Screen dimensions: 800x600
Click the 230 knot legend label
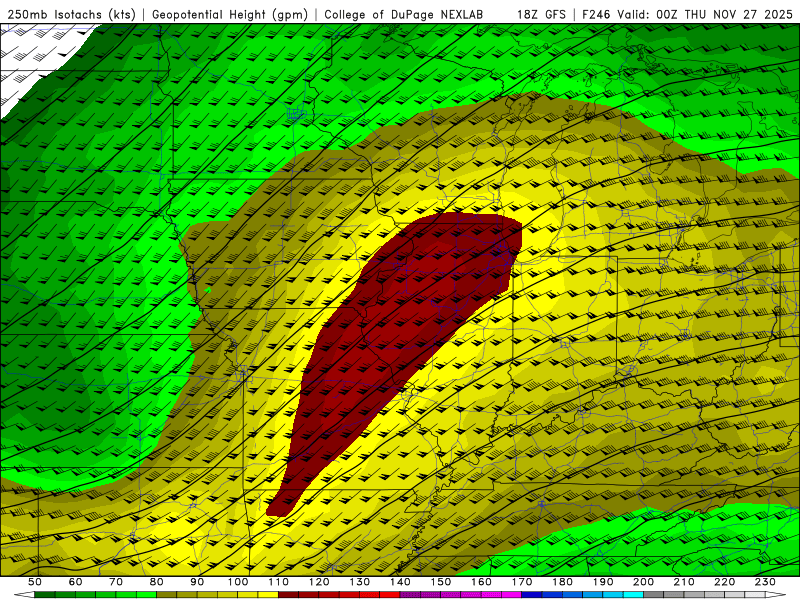765,582
